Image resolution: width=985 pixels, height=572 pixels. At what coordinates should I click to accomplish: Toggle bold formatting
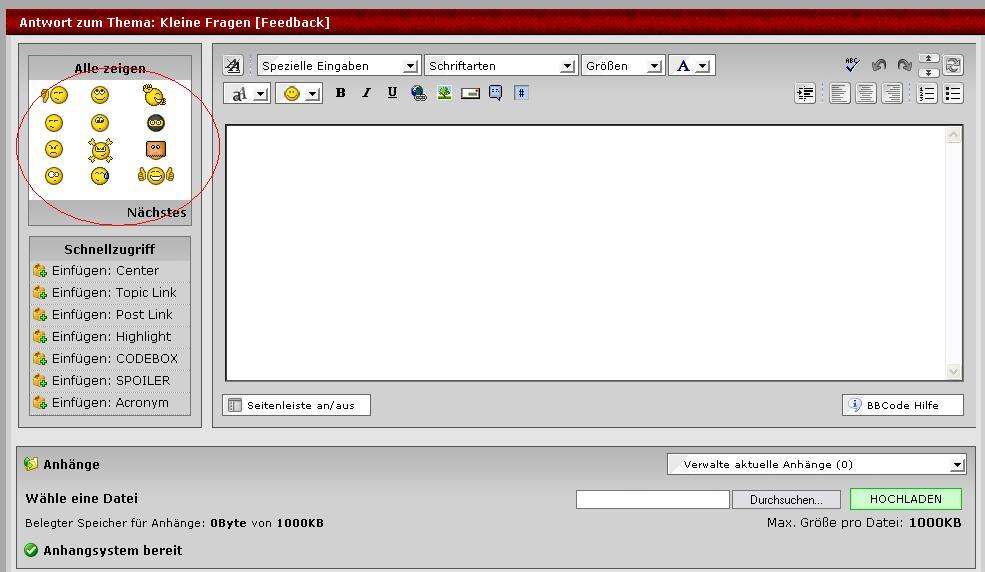click(340, 93)
